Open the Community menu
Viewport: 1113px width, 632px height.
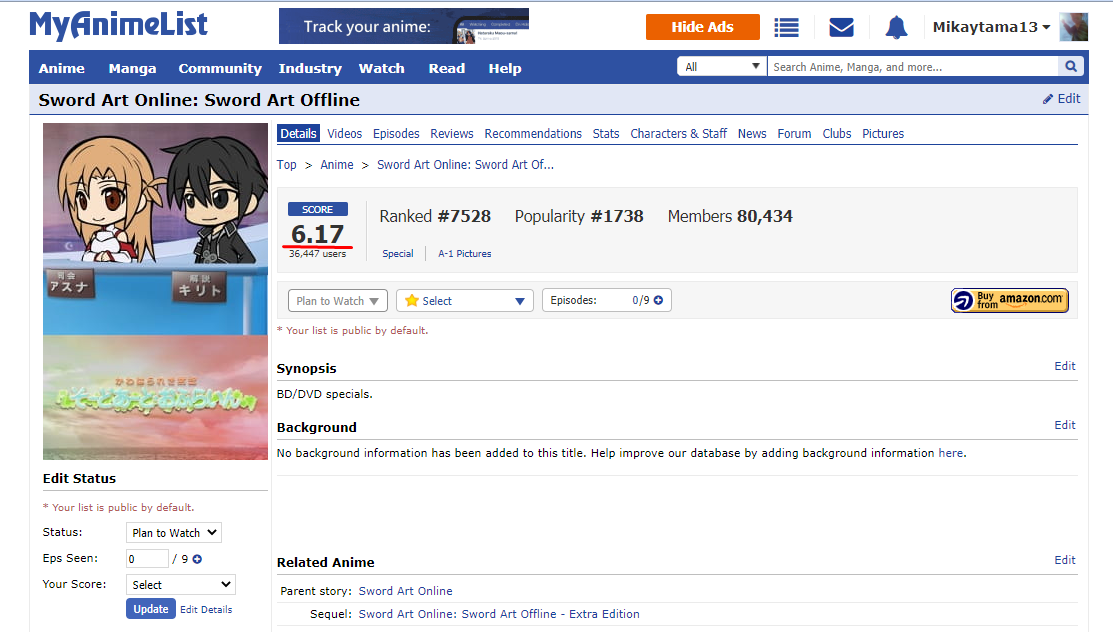coord(220,68)
